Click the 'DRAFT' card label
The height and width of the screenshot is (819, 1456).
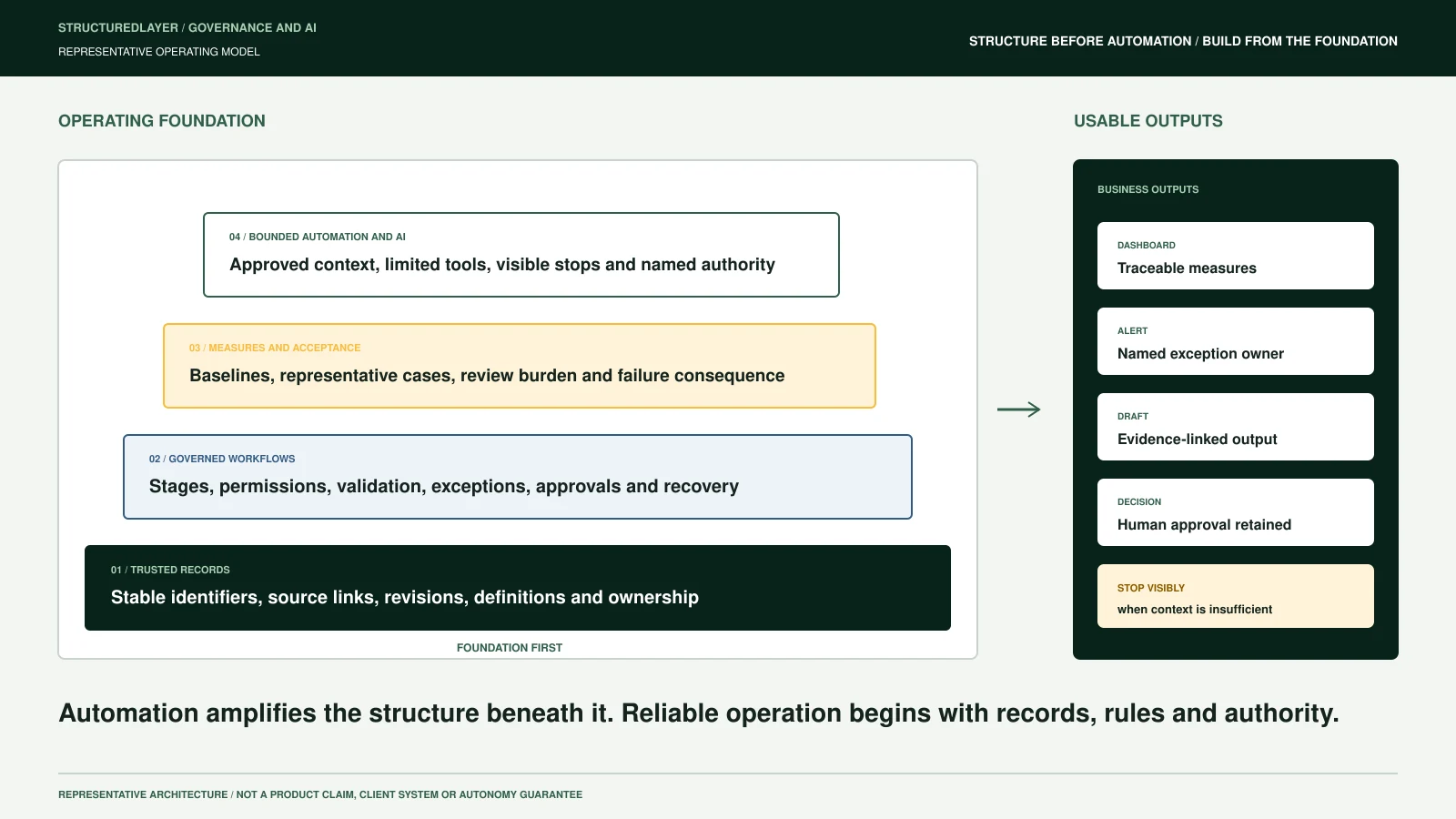pos(1133,417)
